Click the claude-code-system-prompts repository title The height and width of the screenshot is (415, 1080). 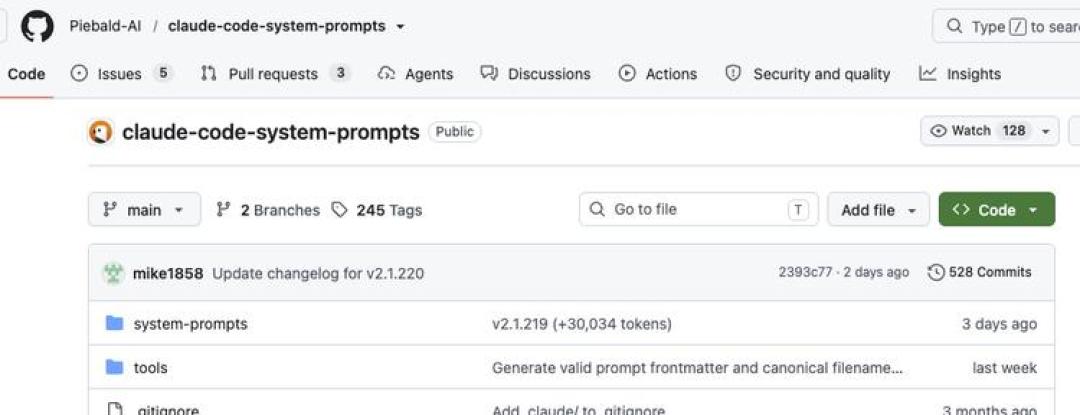[271, 131]
